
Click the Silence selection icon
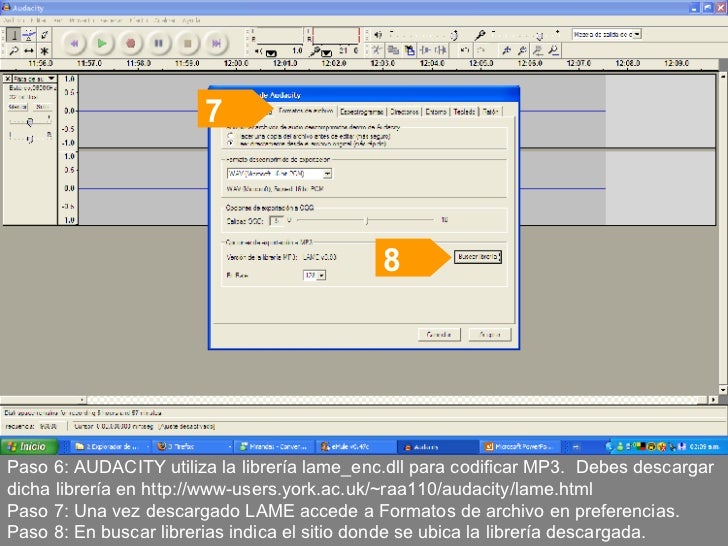[441, 50]
